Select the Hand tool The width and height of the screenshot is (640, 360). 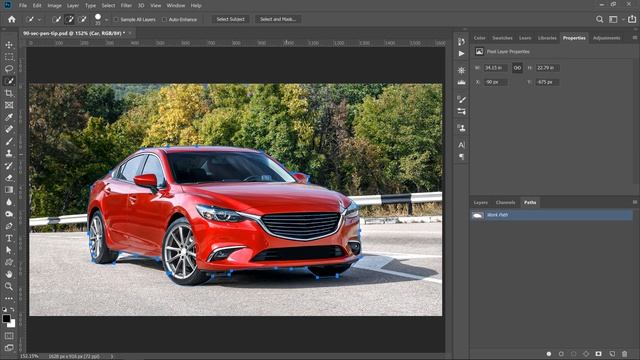click(x=9, y=274)
